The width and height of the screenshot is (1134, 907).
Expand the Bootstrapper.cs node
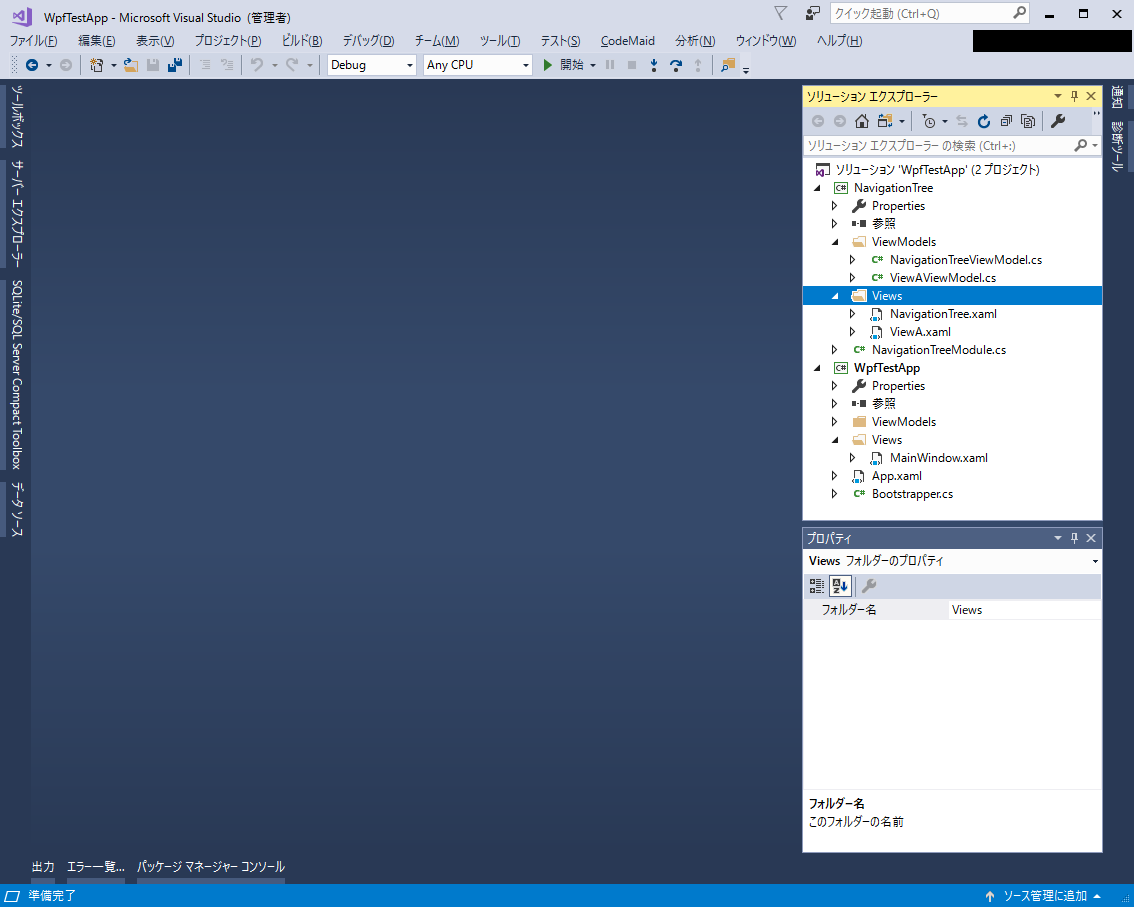pos(835,494)
